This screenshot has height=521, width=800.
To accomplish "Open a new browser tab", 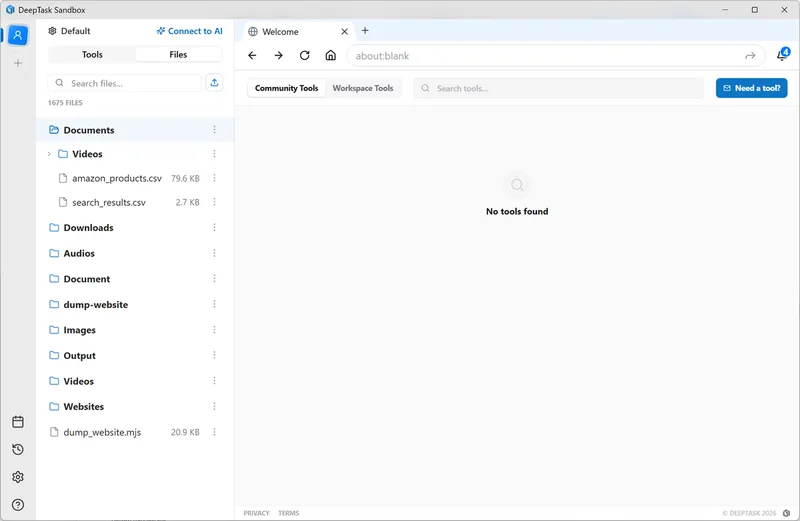I will (x=365, y=31).
